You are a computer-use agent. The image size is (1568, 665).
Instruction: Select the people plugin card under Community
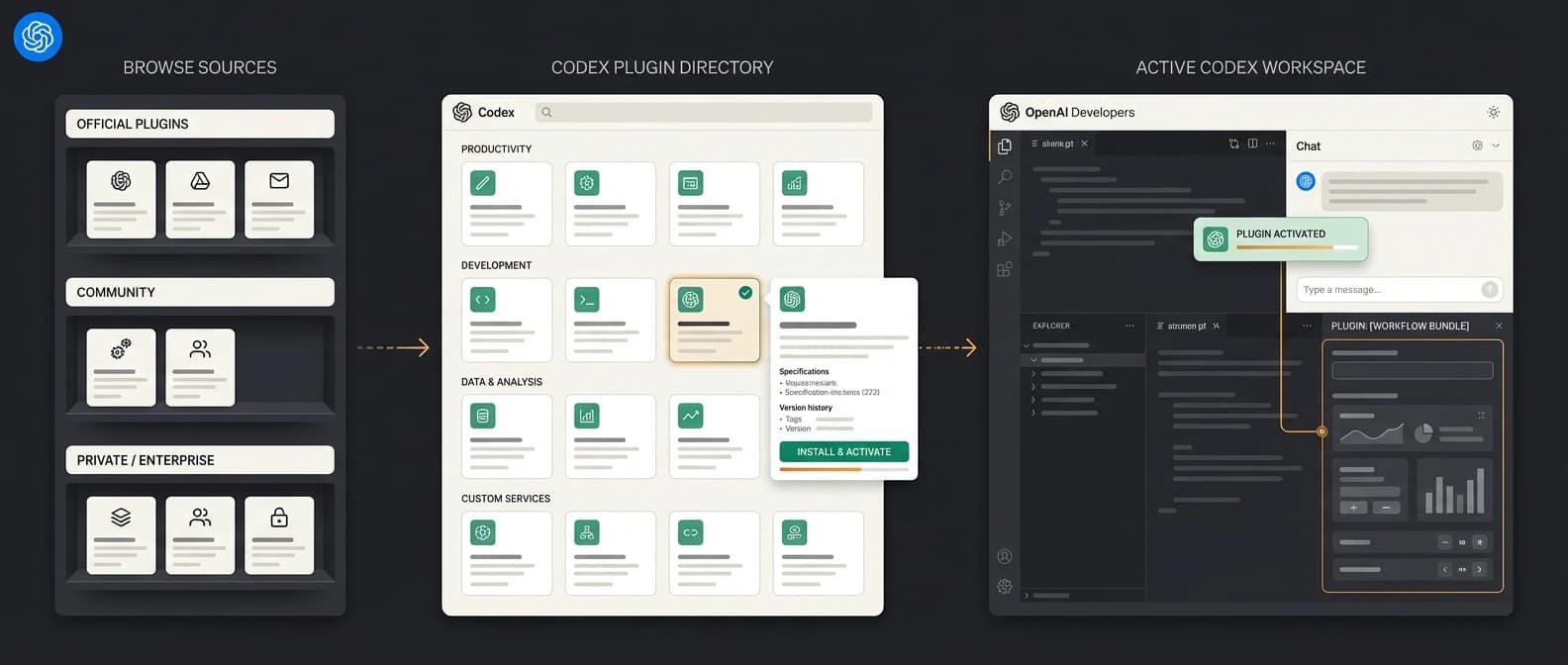pos(200,367)
